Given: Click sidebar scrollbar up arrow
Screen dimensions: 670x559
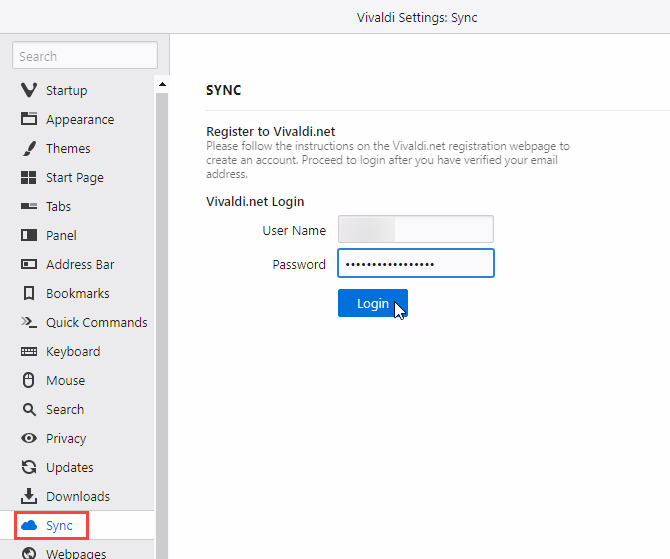Looking at the screenshot, I should click(x=162, y=84).
